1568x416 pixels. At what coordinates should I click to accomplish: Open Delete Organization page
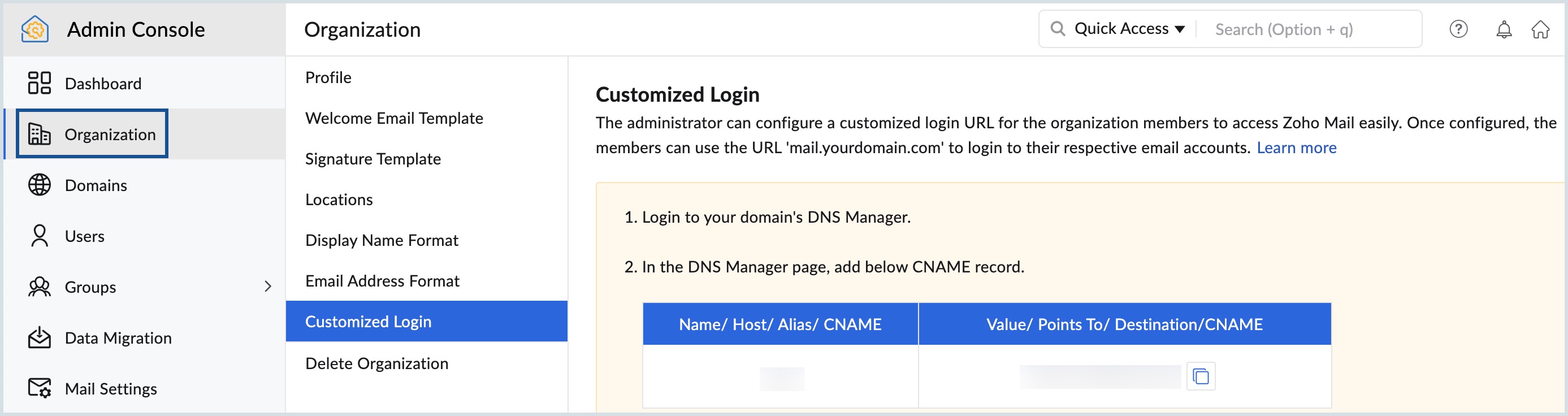(376, 363)
